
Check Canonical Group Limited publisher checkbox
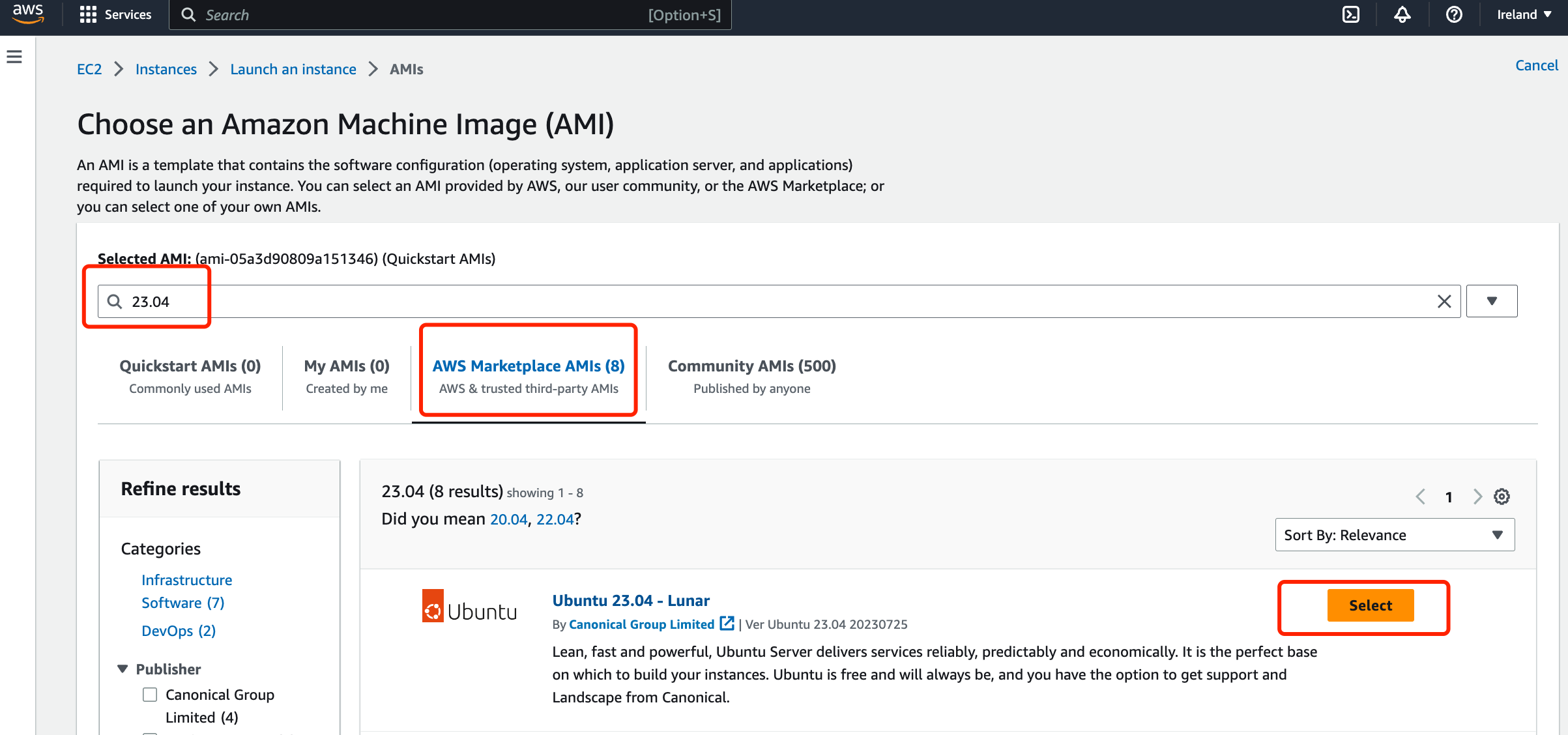(150, 695)
